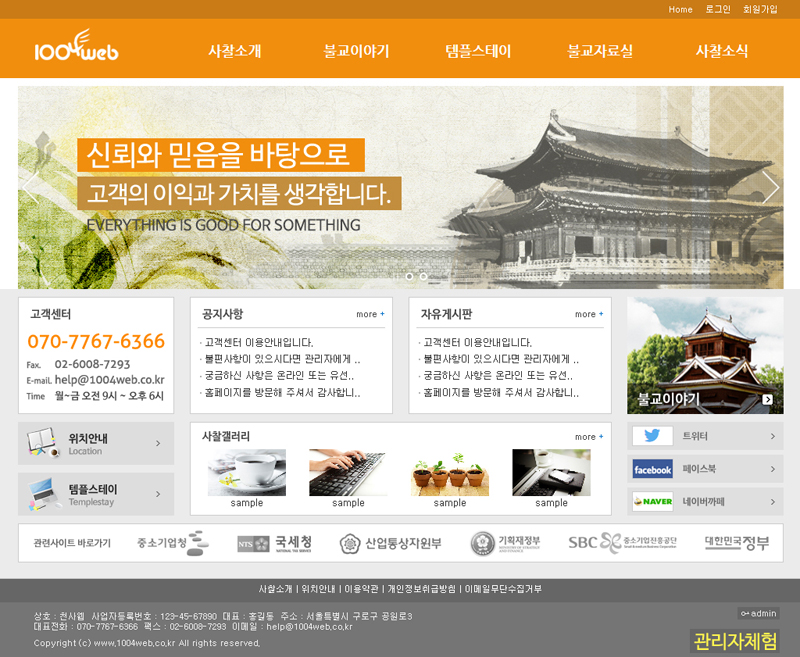Select the first slider pagination dot
800x657 pixels.
409,276
